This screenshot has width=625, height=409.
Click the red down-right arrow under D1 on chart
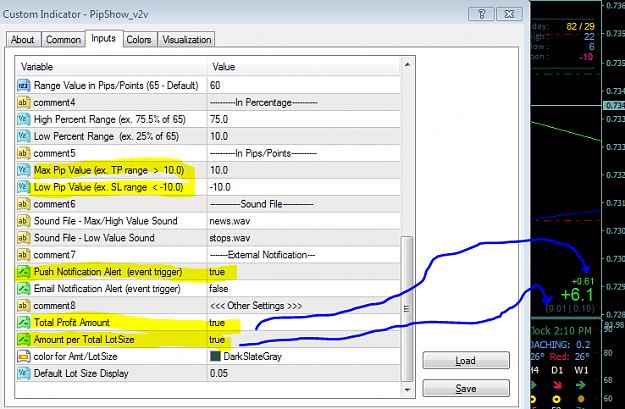click(x=557, y=385)
